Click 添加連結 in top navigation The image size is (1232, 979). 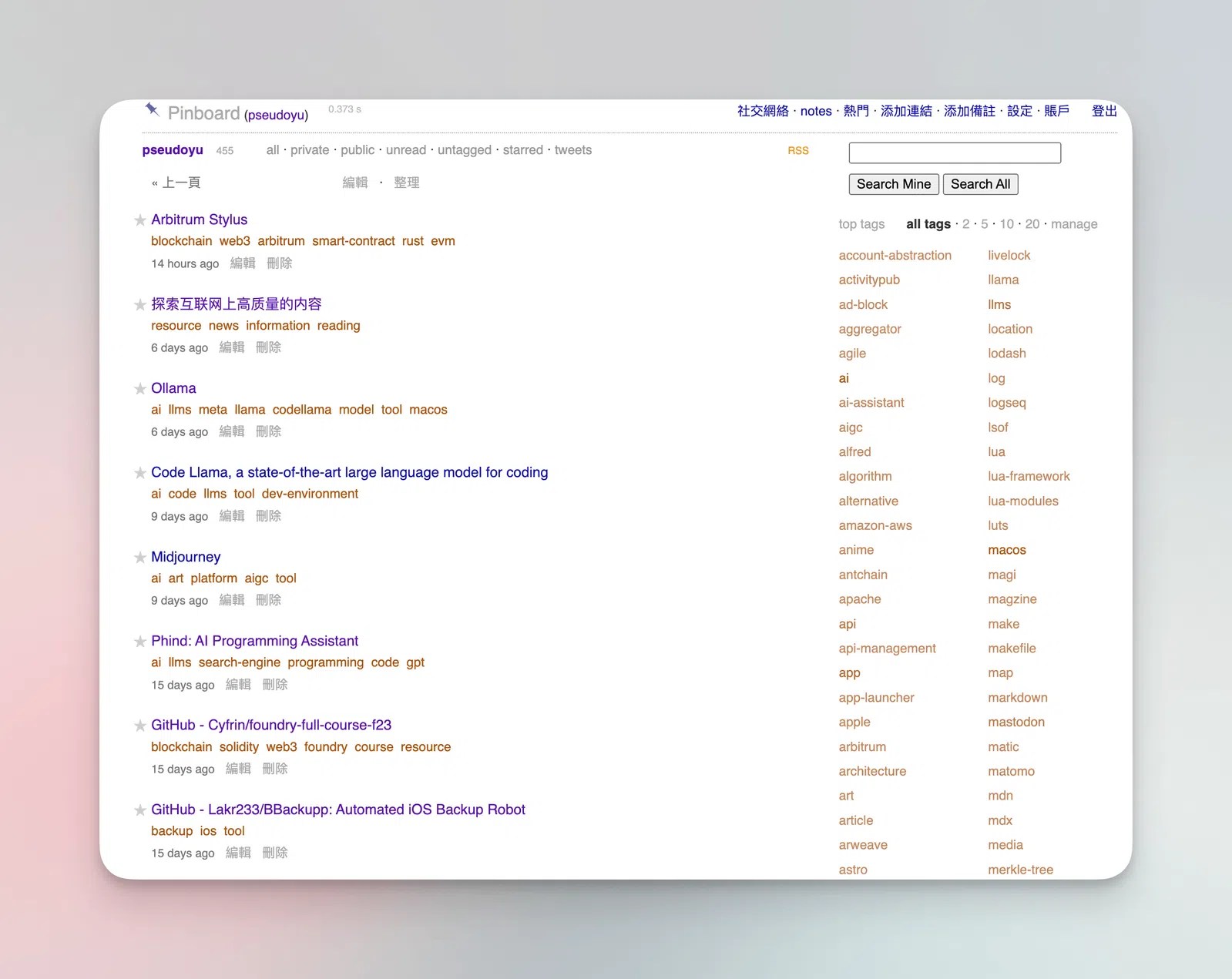906,111
